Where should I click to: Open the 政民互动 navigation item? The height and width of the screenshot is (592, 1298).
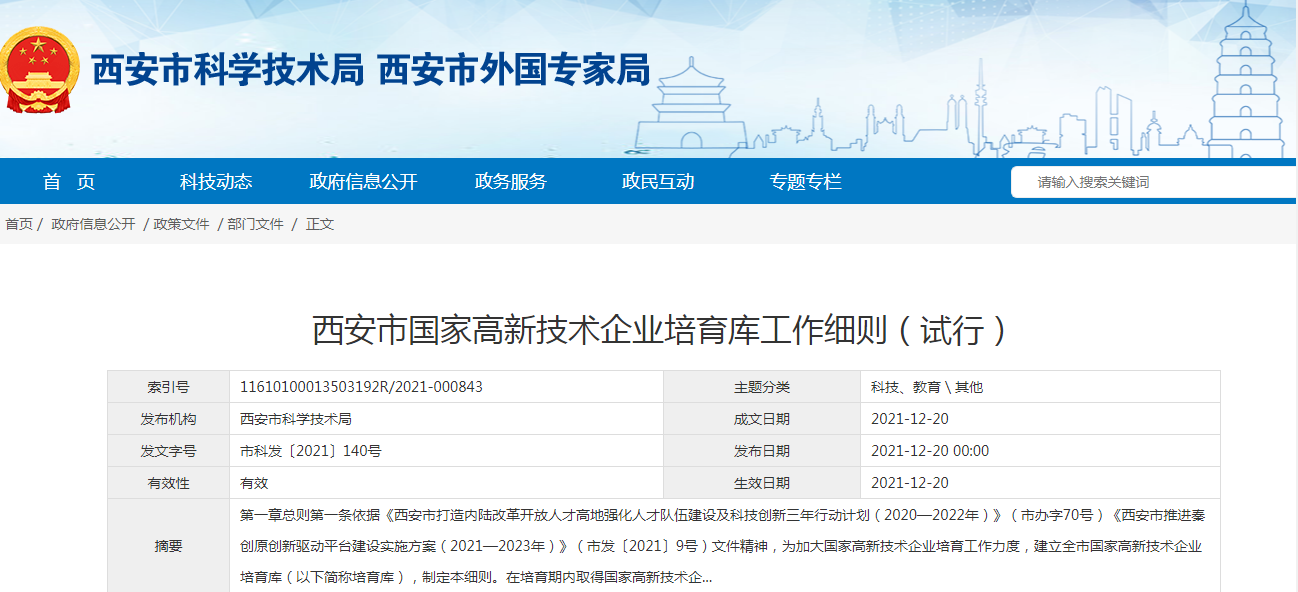[x=657, y=182]
